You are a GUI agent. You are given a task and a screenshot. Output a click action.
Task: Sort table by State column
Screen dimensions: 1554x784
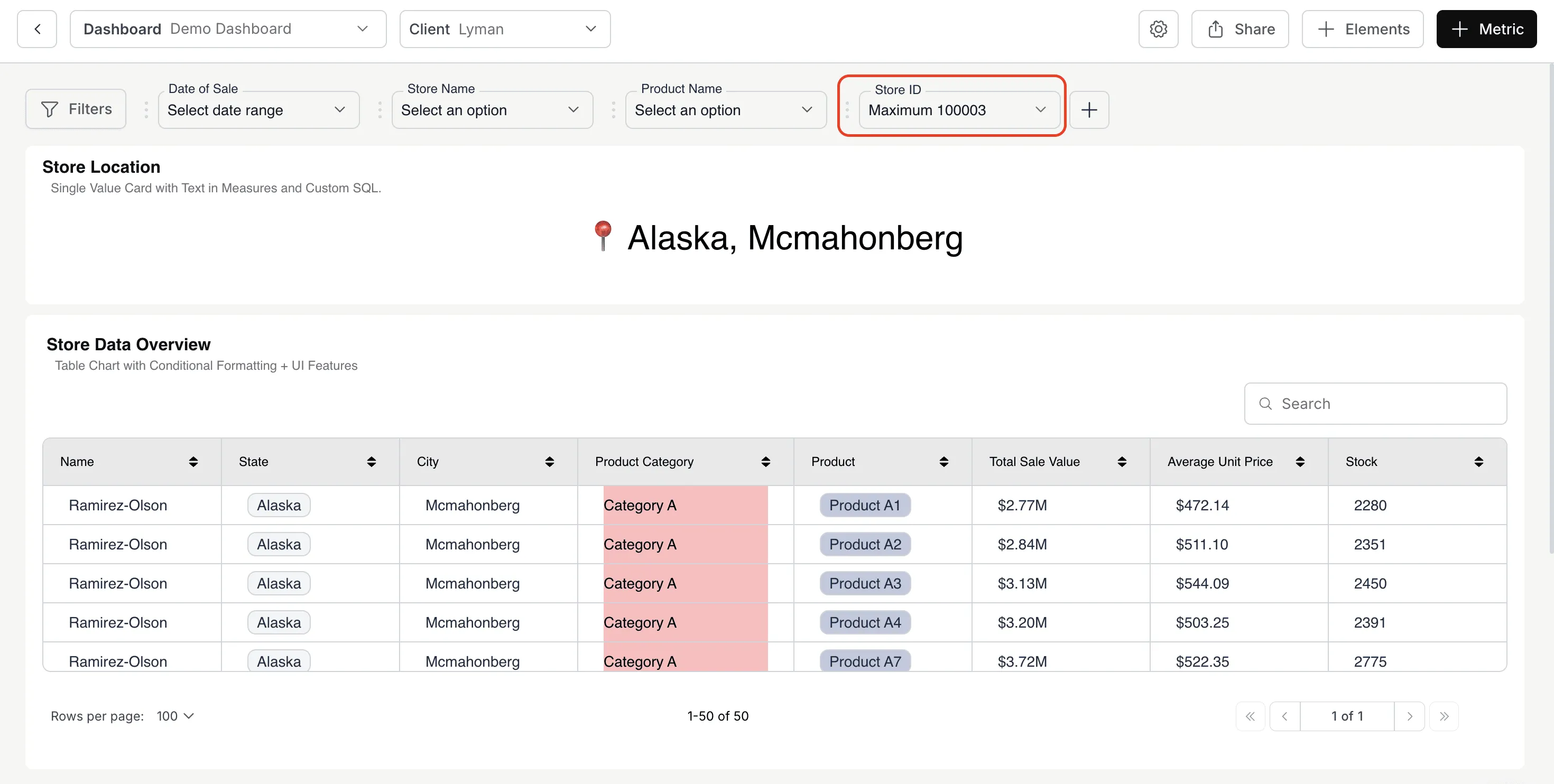coord(372,462)
